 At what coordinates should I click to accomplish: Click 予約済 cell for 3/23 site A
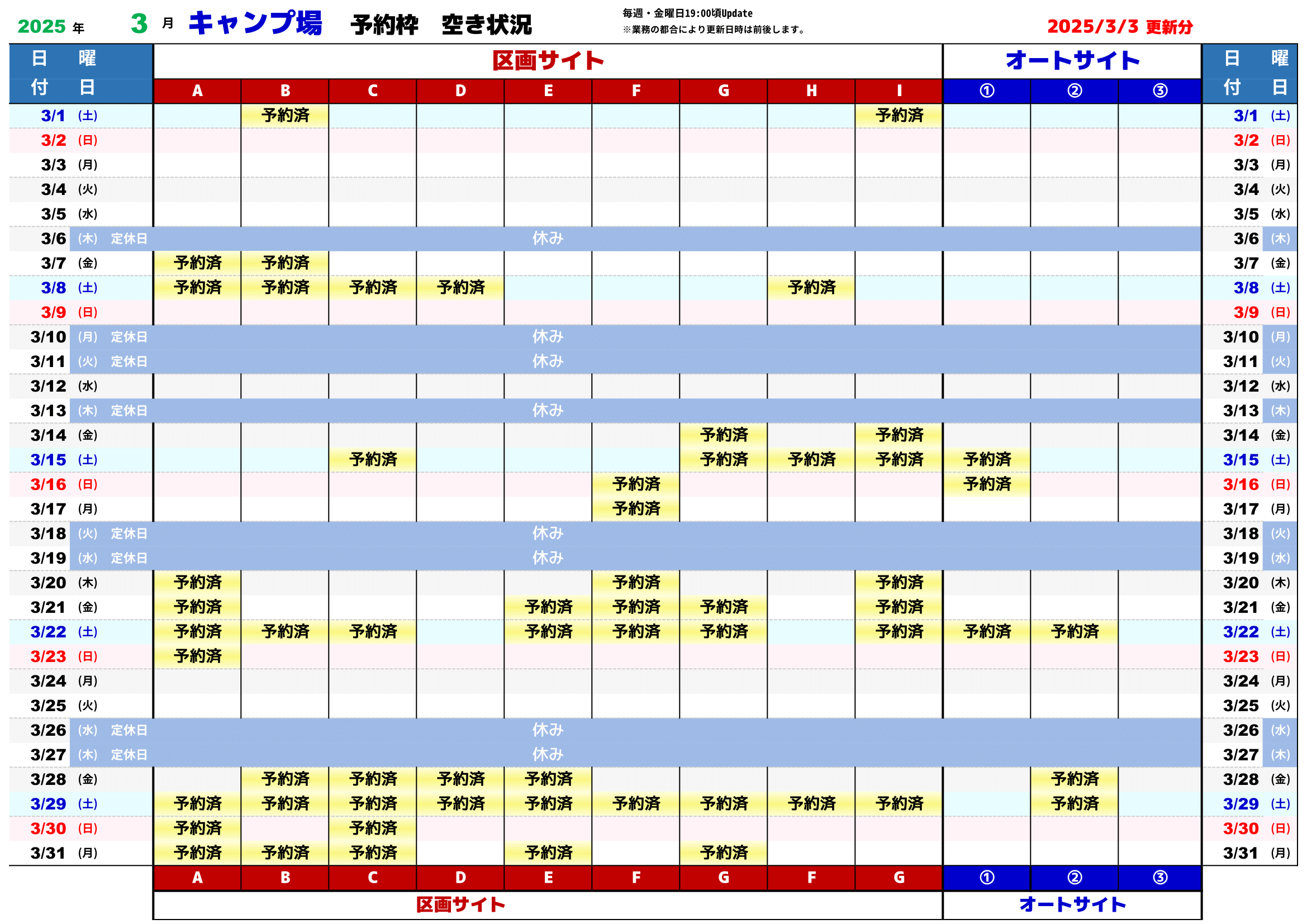click(x=197, y=656)
